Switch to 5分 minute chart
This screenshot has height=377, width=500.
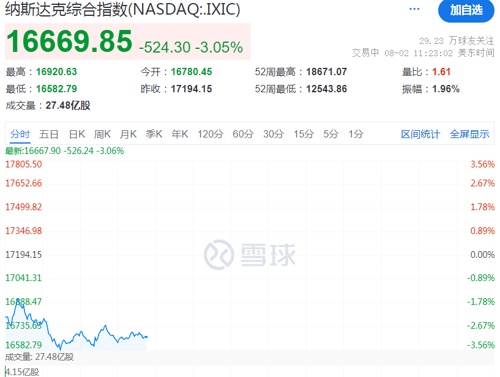[x=331, y=134]
